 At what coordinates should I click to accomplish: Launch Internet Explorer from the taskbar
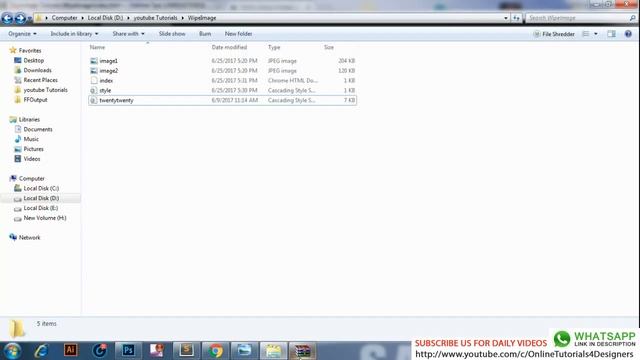pos(41,351)
